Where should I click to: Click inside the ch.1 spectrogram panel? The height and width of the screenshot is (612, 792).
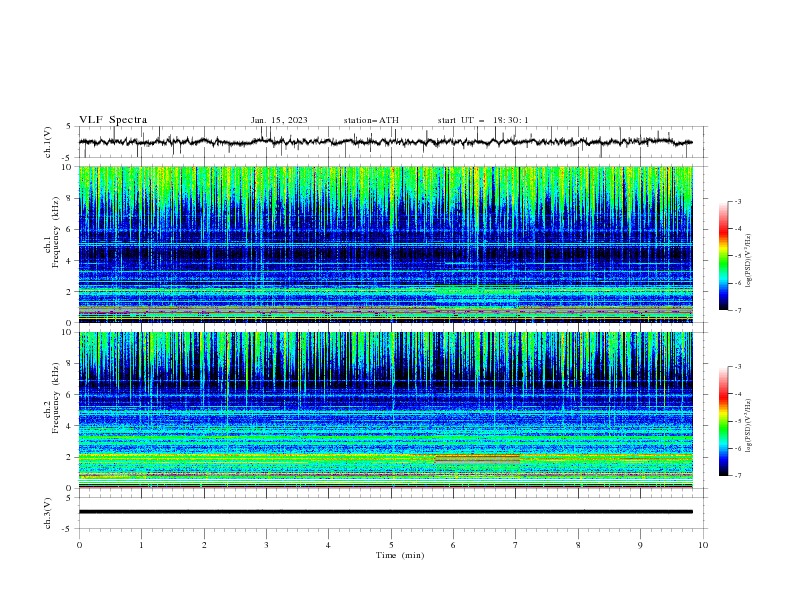coord(386,244)
